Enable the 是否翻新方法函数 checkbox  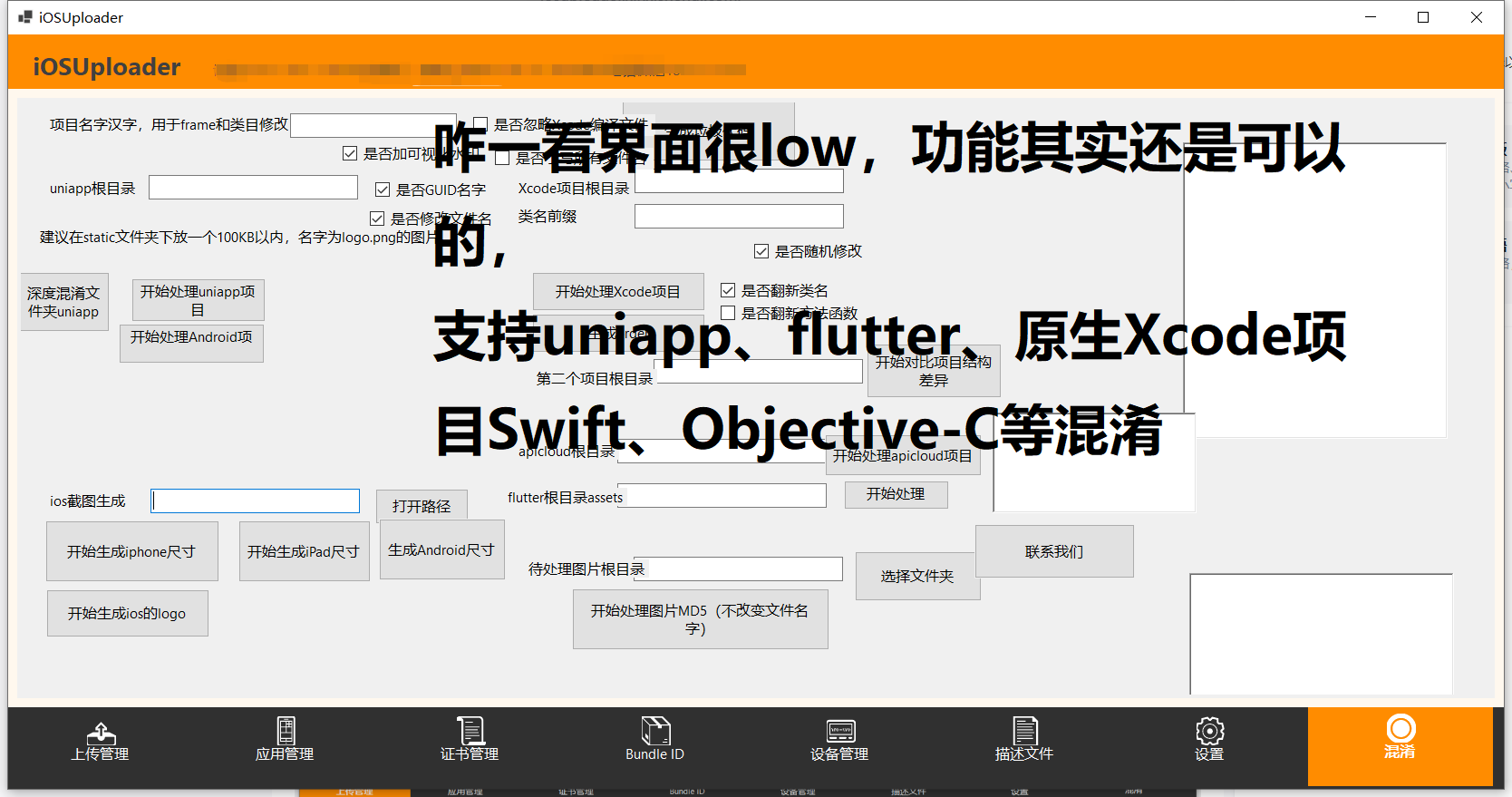point(728,313)
